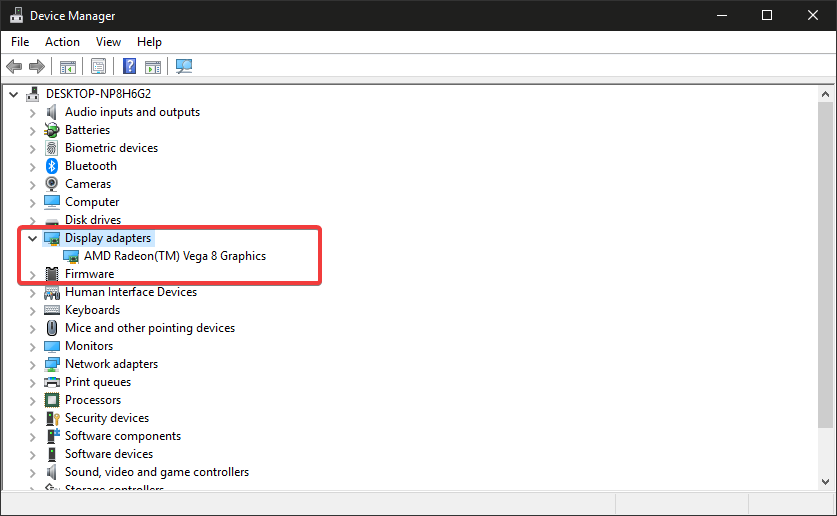Click the Properties toolbar icon
The image size is (837, 516).
tap(98, 67)
